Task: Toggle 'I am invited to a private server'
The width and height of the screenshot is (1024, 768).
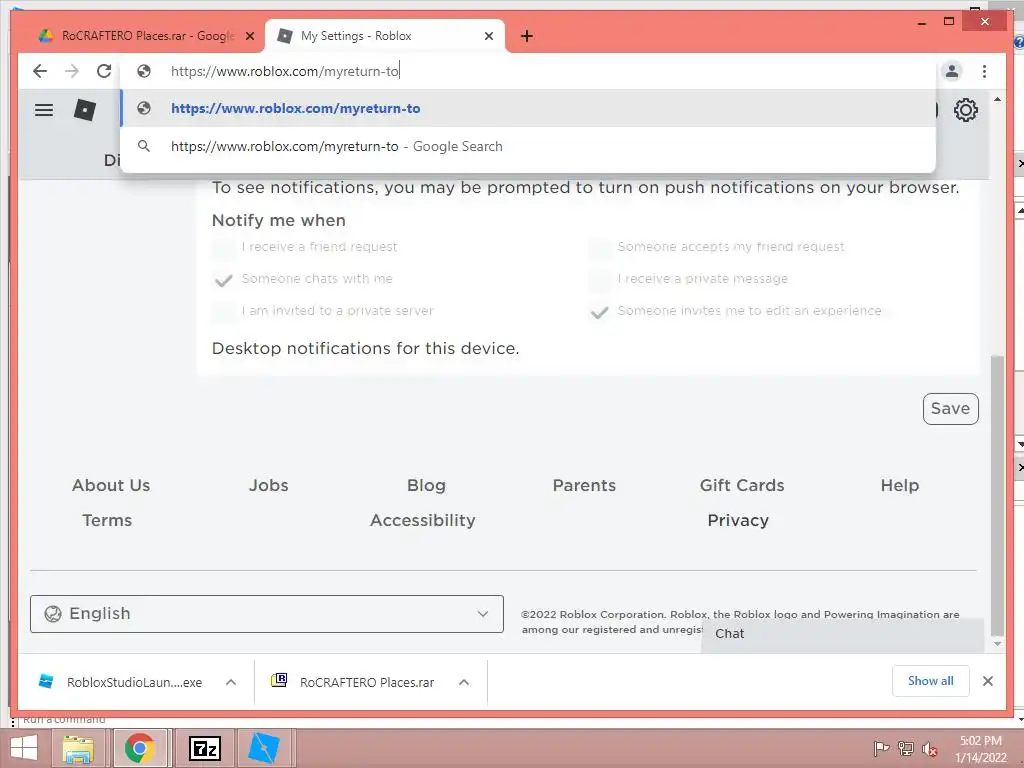Action: click(x=223, y=312)
